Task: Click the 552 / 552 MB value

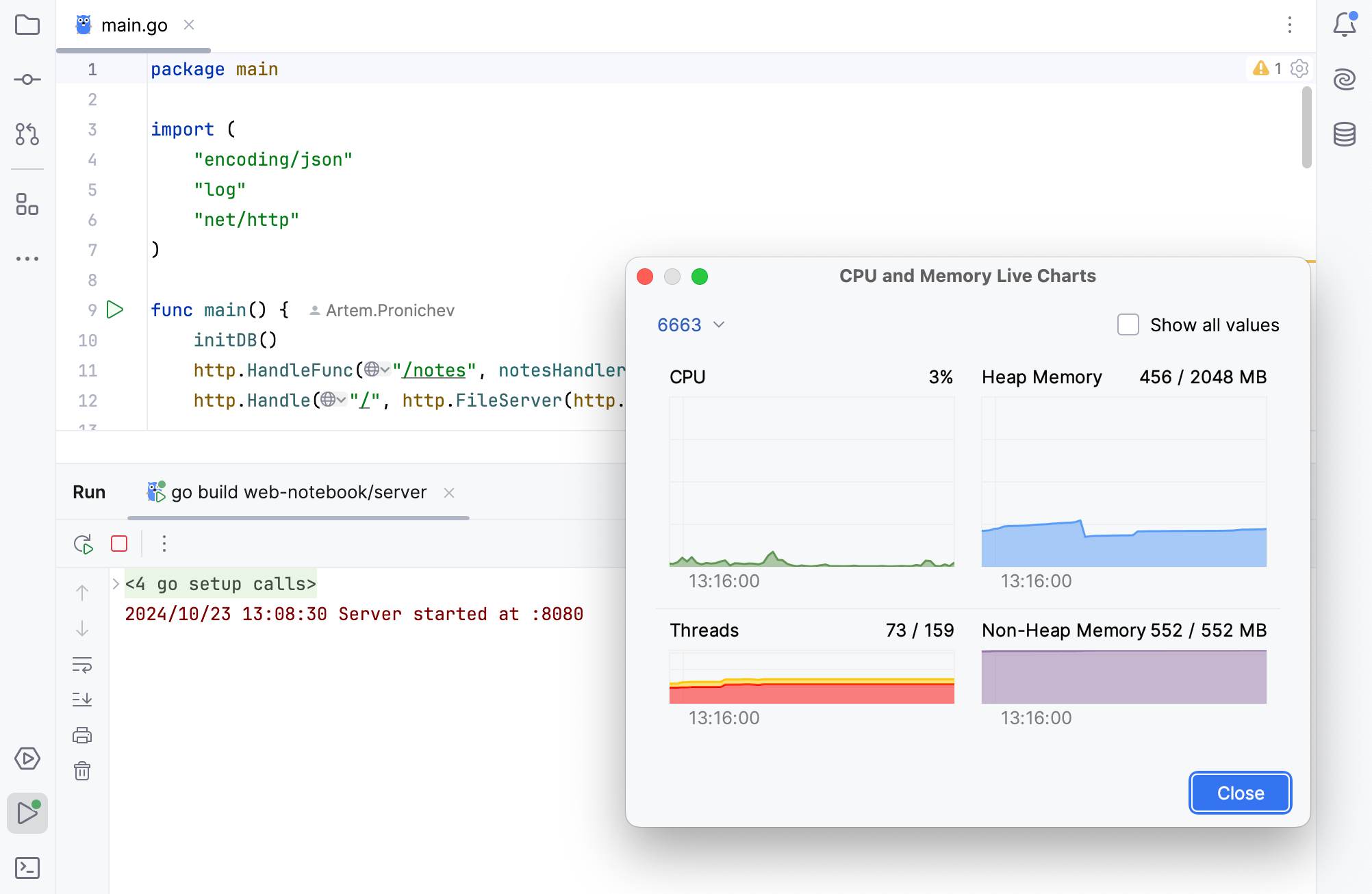Action: pyautogui.click(x=1208, y=630)
